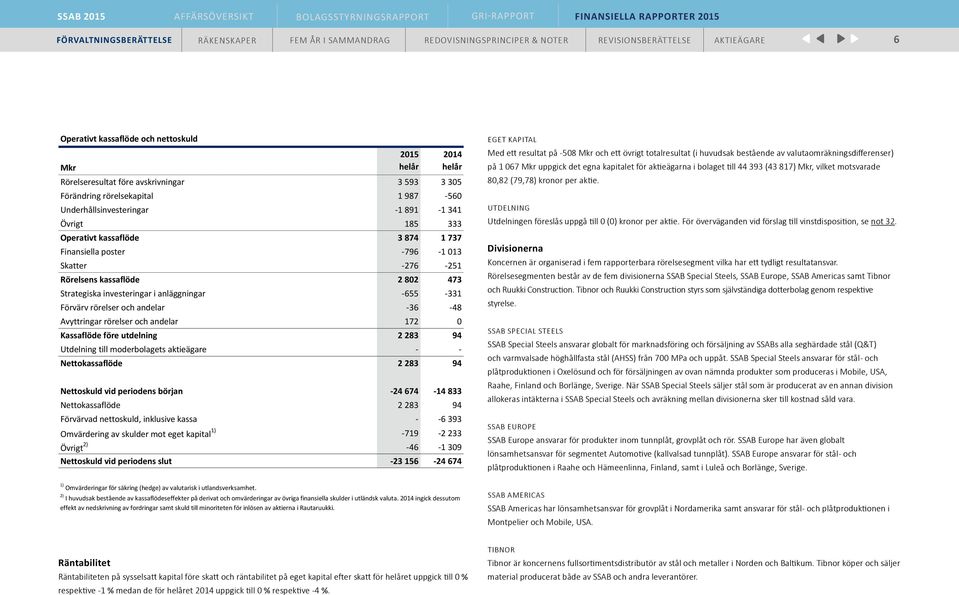Click footnote 1 about hedge omvärderingar
The height and width of the screenshot is (595, 959).
coord(158,487)
